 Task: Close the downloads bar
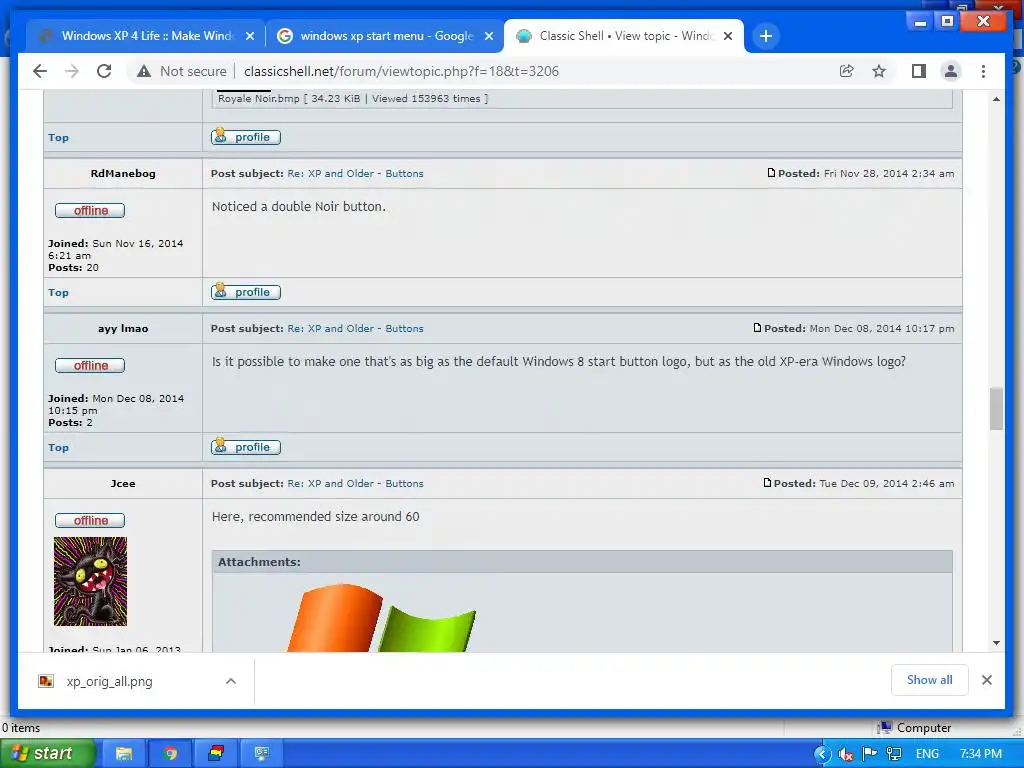tap(987, 680)
